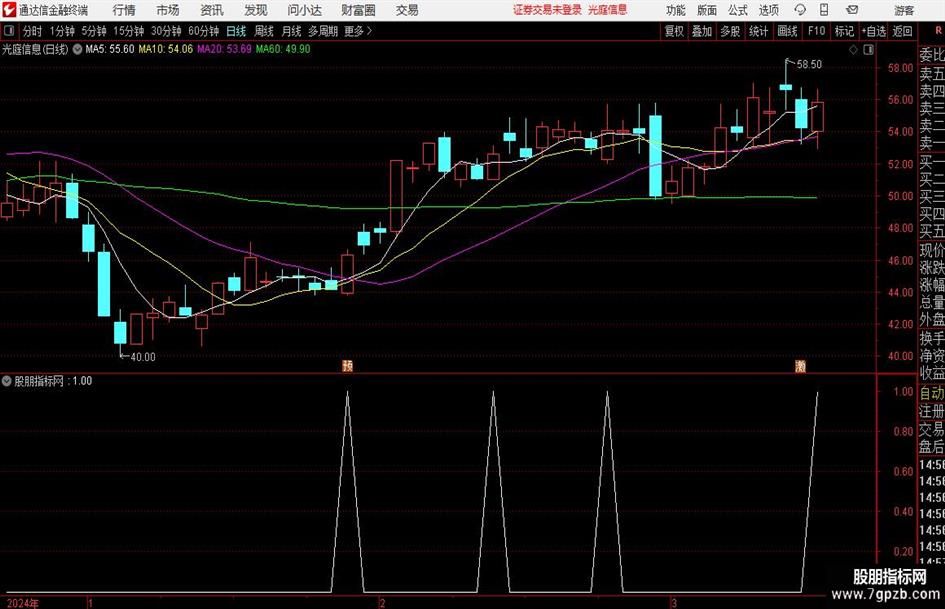
Task: Click the 2024年 time axis label
Action: pos(22,604)
